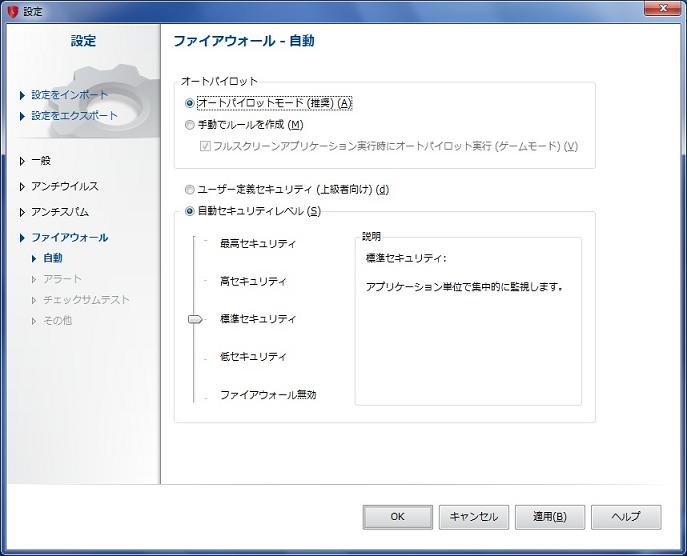This screenshot has height=556, width=687.
Task: Expand the 一般 section arrow
Action: coord(22,161)
